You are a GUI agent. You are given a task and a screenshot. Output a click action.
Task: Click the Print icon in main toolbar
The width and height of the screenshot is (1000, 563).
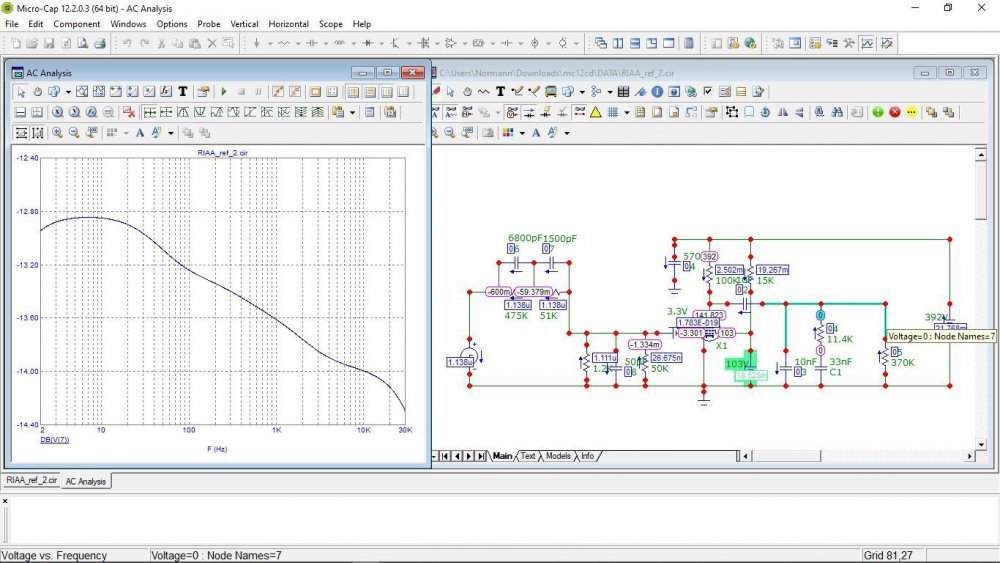[x=100, y=44]
